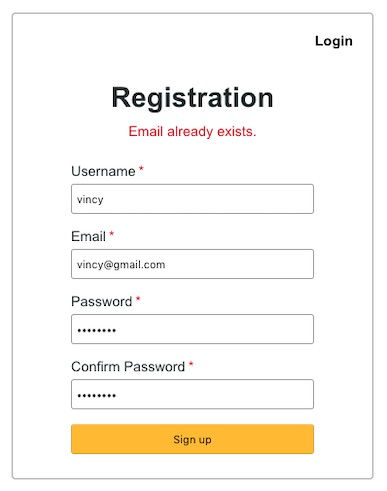
Task: Click the Username label text
Action: coord(103,171)
